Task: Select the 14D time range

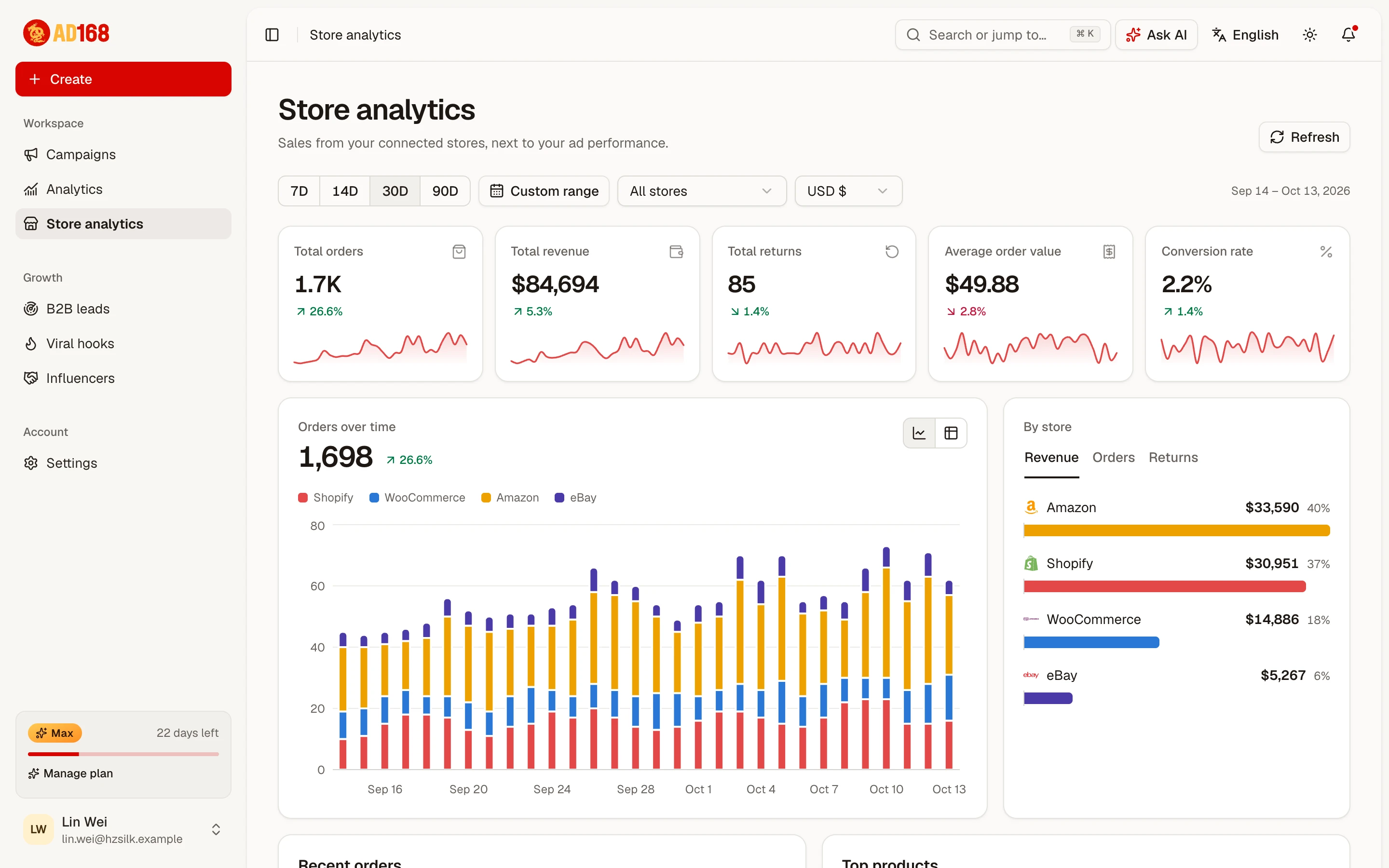Action: (345, 191)
